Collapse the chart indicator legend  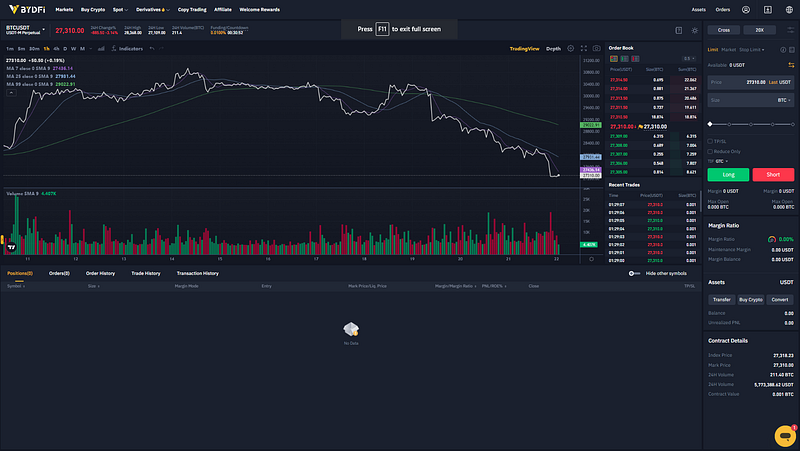[11, 93]
